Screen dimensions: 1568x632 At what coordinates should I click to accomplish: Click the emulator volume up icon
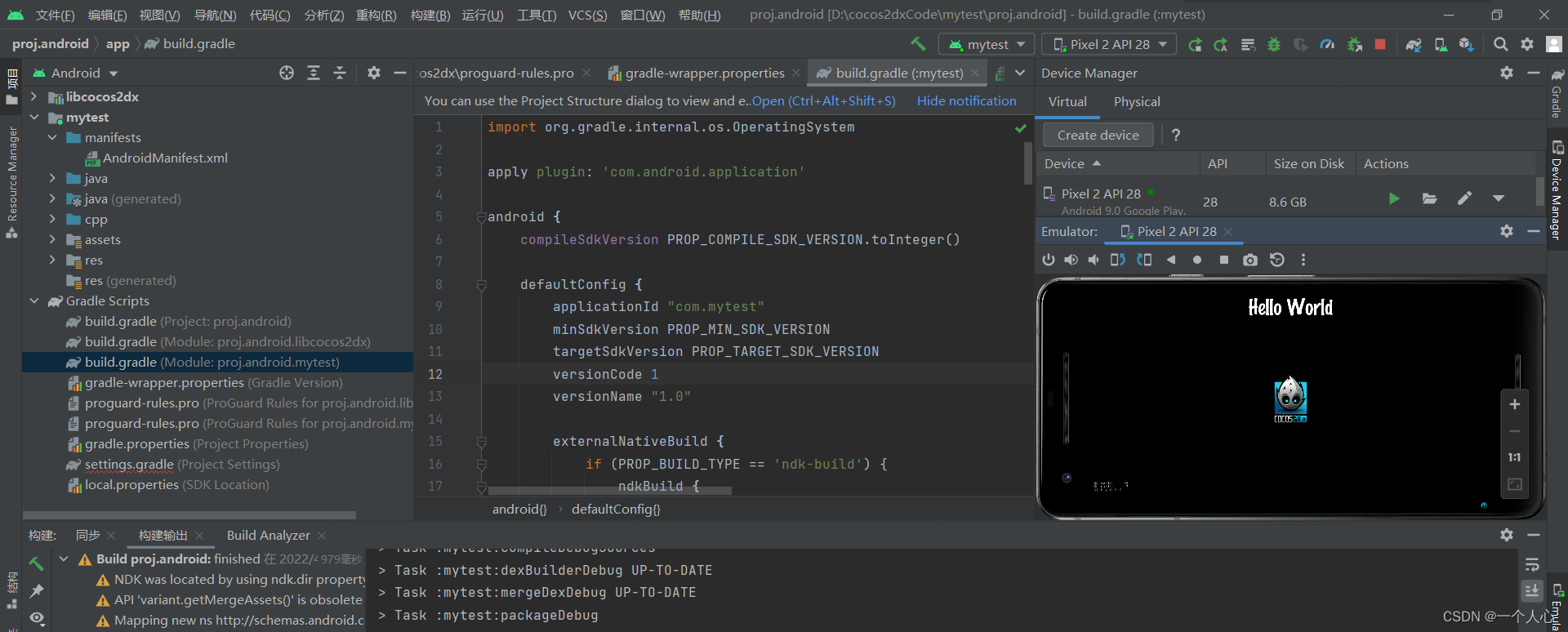click(x=1071, y=260)
